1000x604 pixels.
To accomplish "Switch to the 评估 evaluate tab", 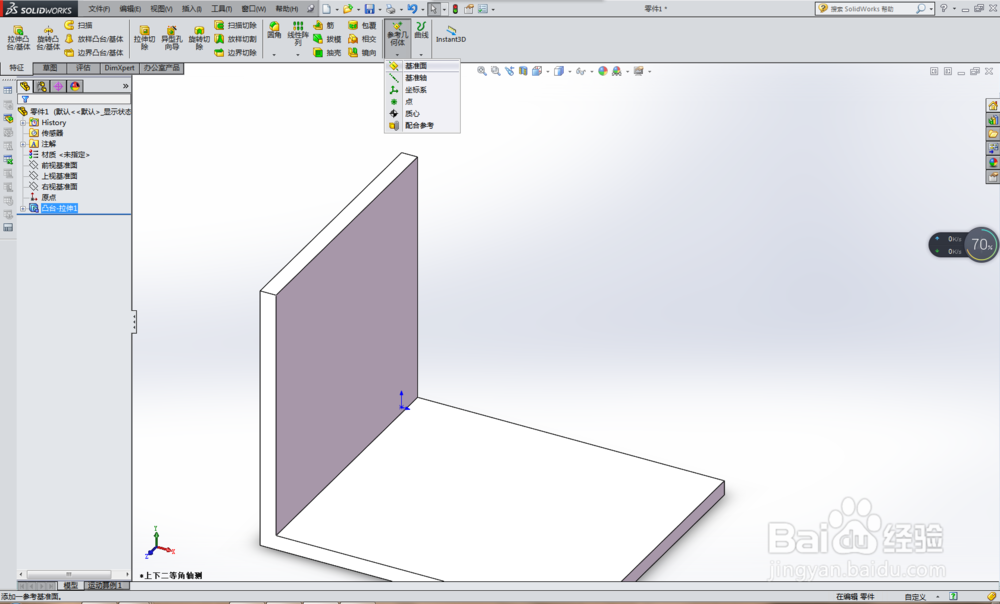I will [x=84, y=68].
